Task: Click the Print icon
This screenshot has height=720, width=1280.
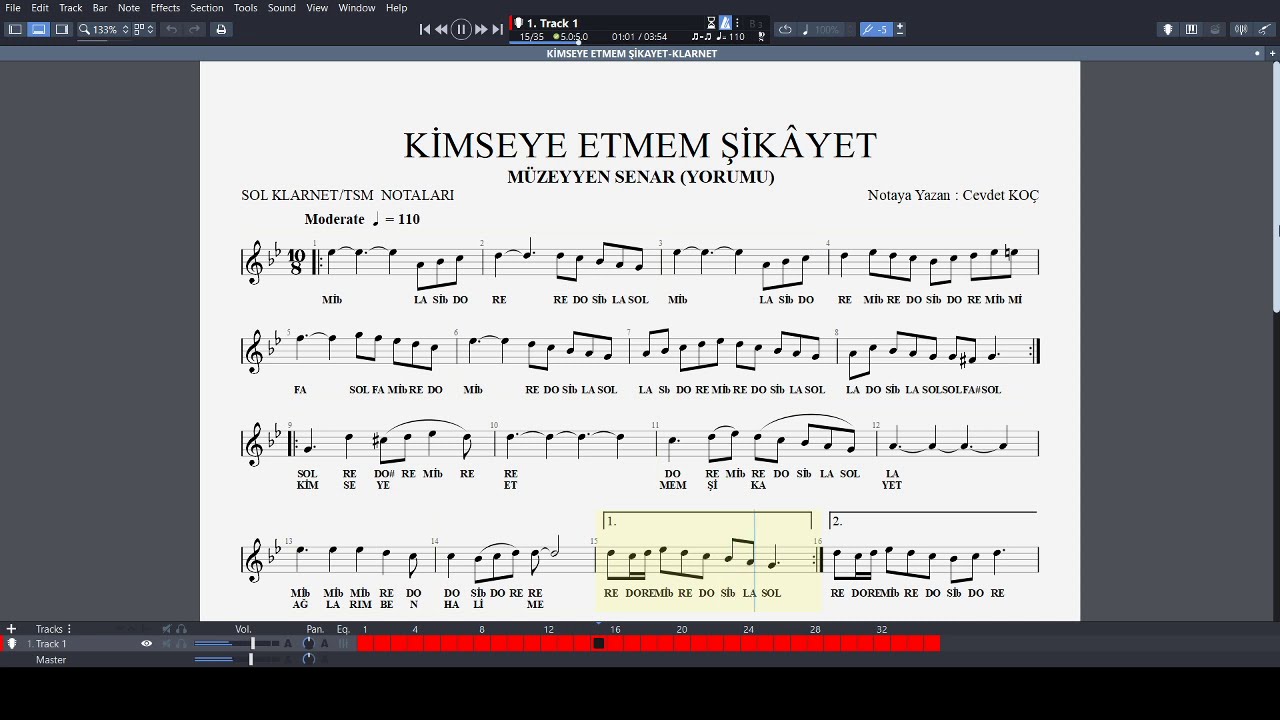Action: [221, 30]
